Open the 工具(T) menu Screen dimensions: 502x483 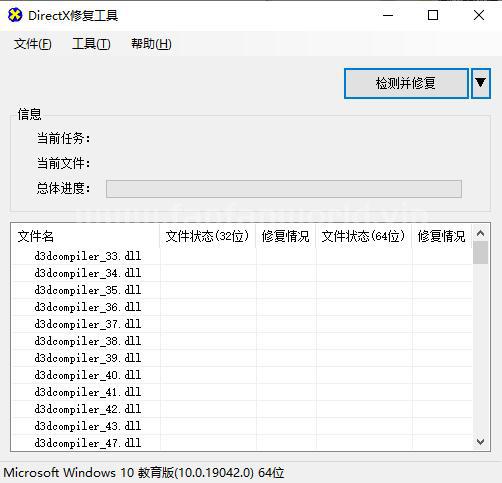[x=91, y=44]
